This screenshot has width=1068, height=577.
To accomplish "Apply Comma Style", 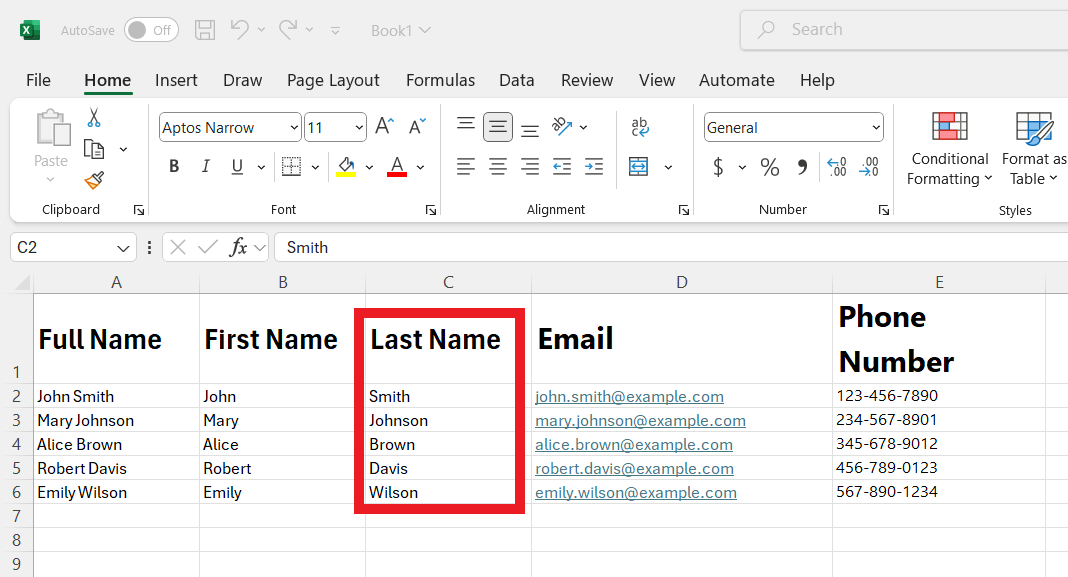I will click(802, 167).
